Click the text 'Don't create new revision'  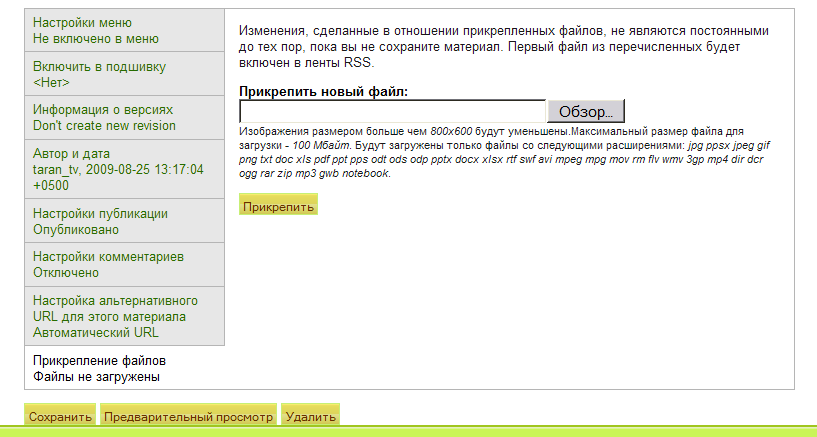[104, 126]
